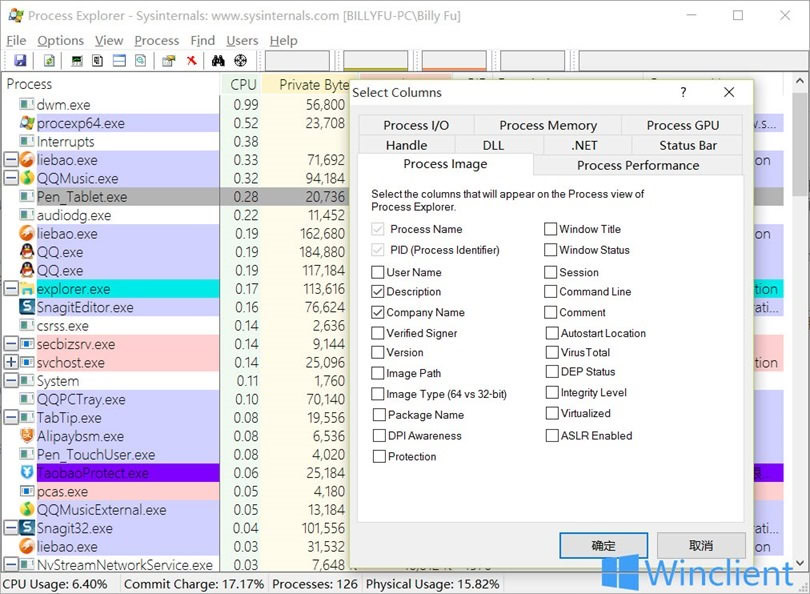Collapse the Snagit32.exe tree node
Image resolution: width=810 pixels, height=594 pixels.
tap(11, 527)
